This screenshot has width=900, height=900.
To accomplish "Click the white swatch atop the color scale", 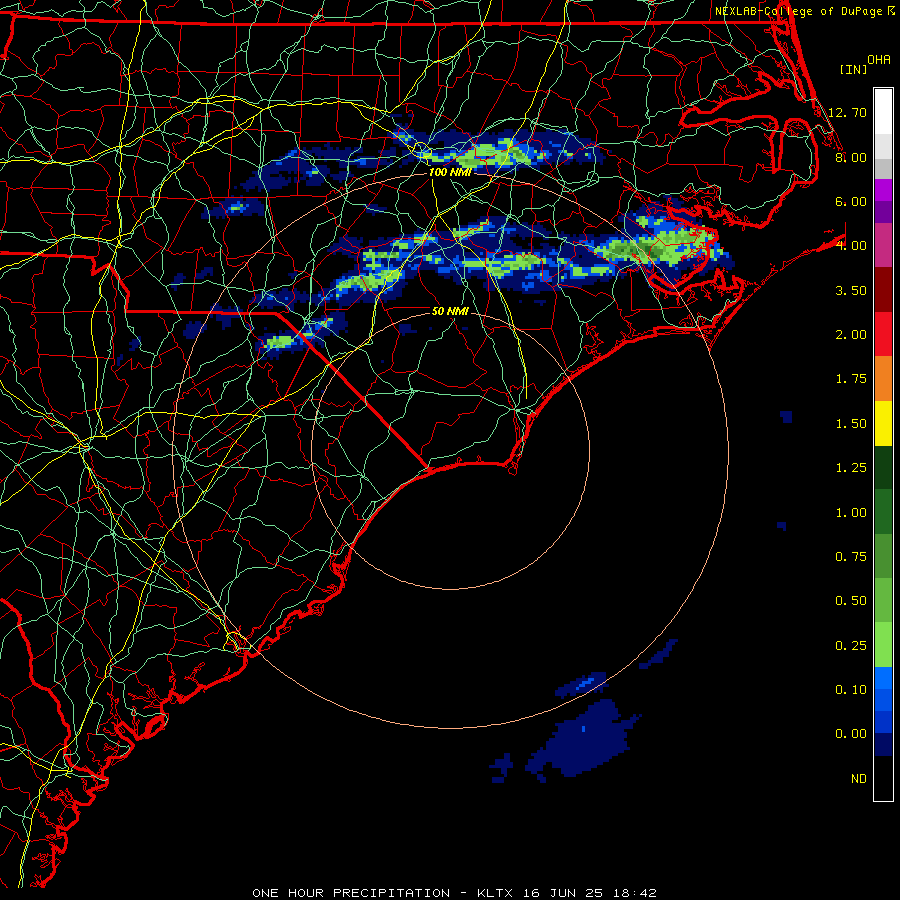I will click(883, 111).
